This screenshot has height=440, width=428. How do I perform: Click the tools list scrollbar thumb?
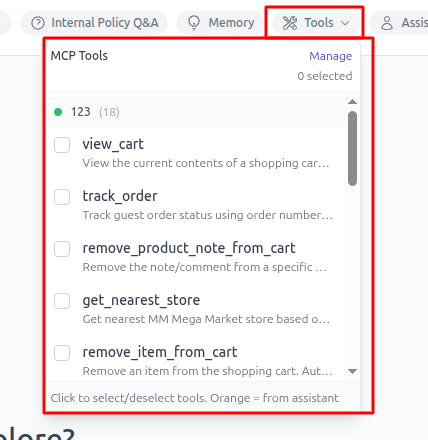point(352,148)
